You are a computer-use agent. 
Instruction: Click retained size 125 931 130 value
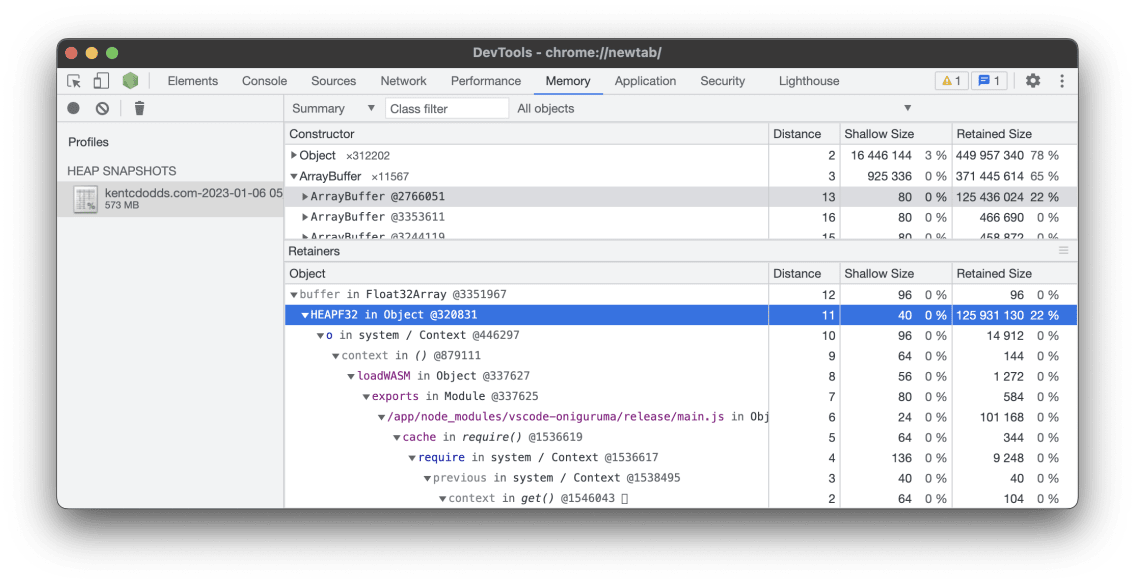point(990,315)
